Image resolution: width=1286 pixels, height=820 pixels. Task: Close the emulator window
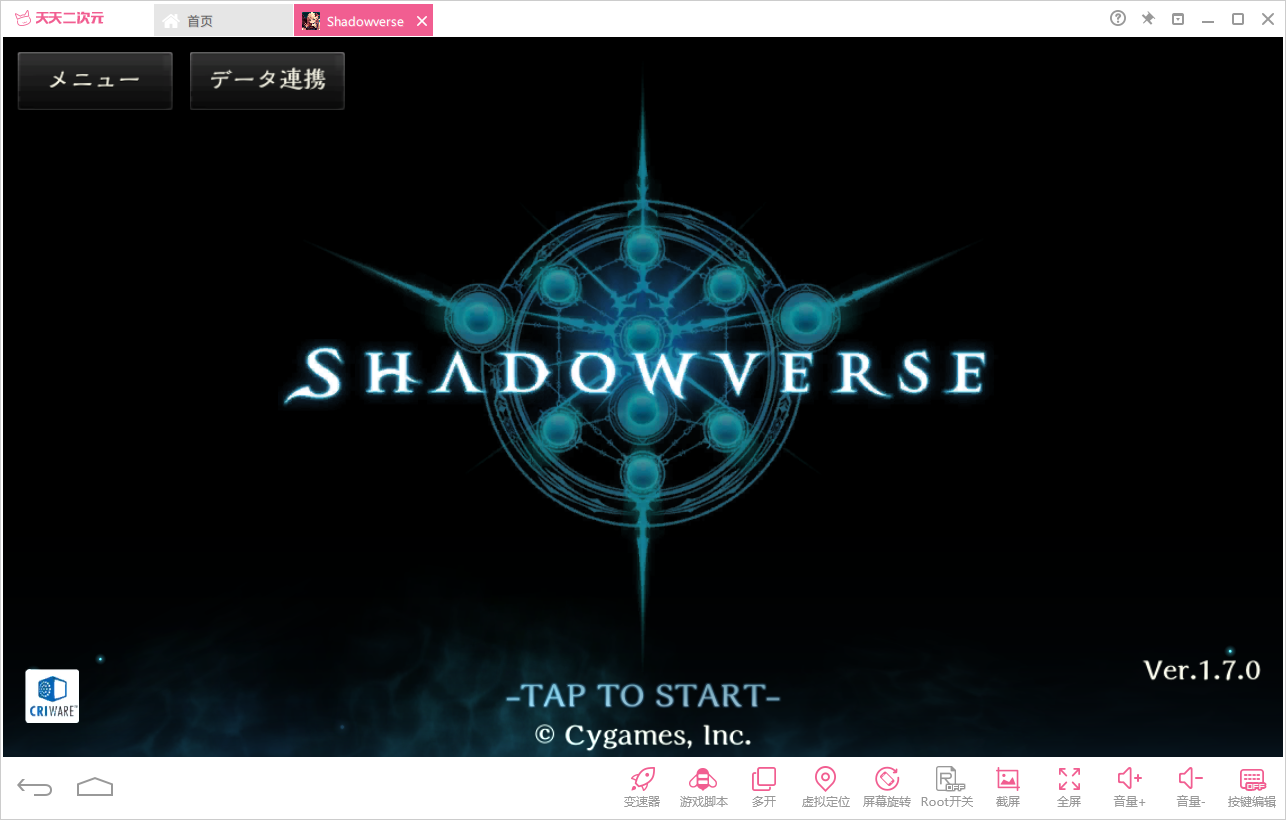(1267, 19)
